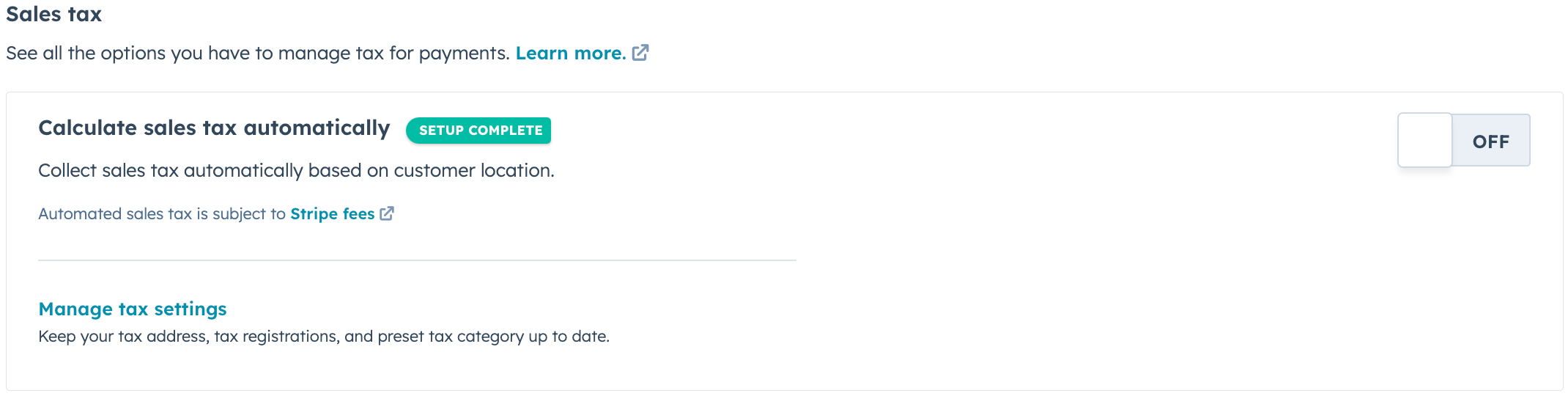The width and height of the screenshot is (1568, 396).
Task: Click the Collect sales tax automatically description
Action: [296, 171]
